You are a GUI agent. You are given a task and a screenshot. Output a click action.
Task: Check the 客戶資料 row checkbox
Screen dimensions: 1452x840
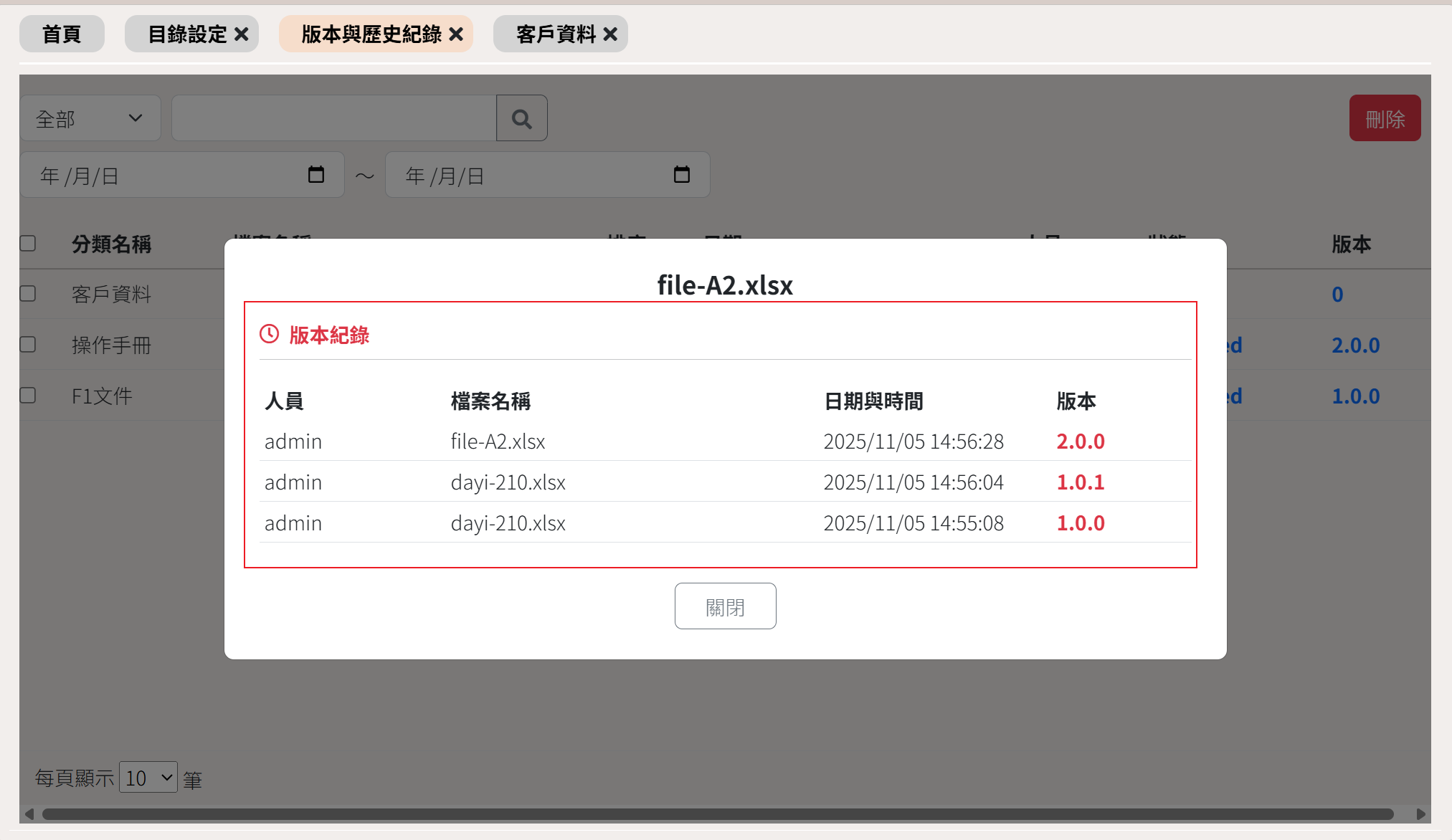[28, 294]
